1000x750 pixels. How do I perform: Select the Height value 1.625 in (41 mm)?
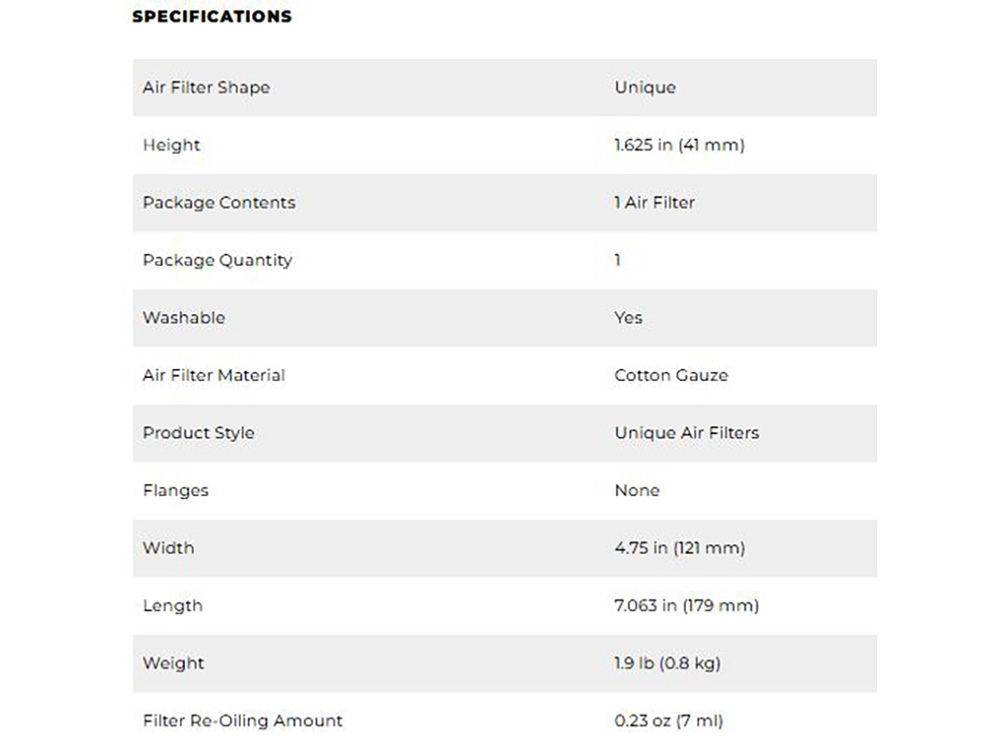click(679, 145)
